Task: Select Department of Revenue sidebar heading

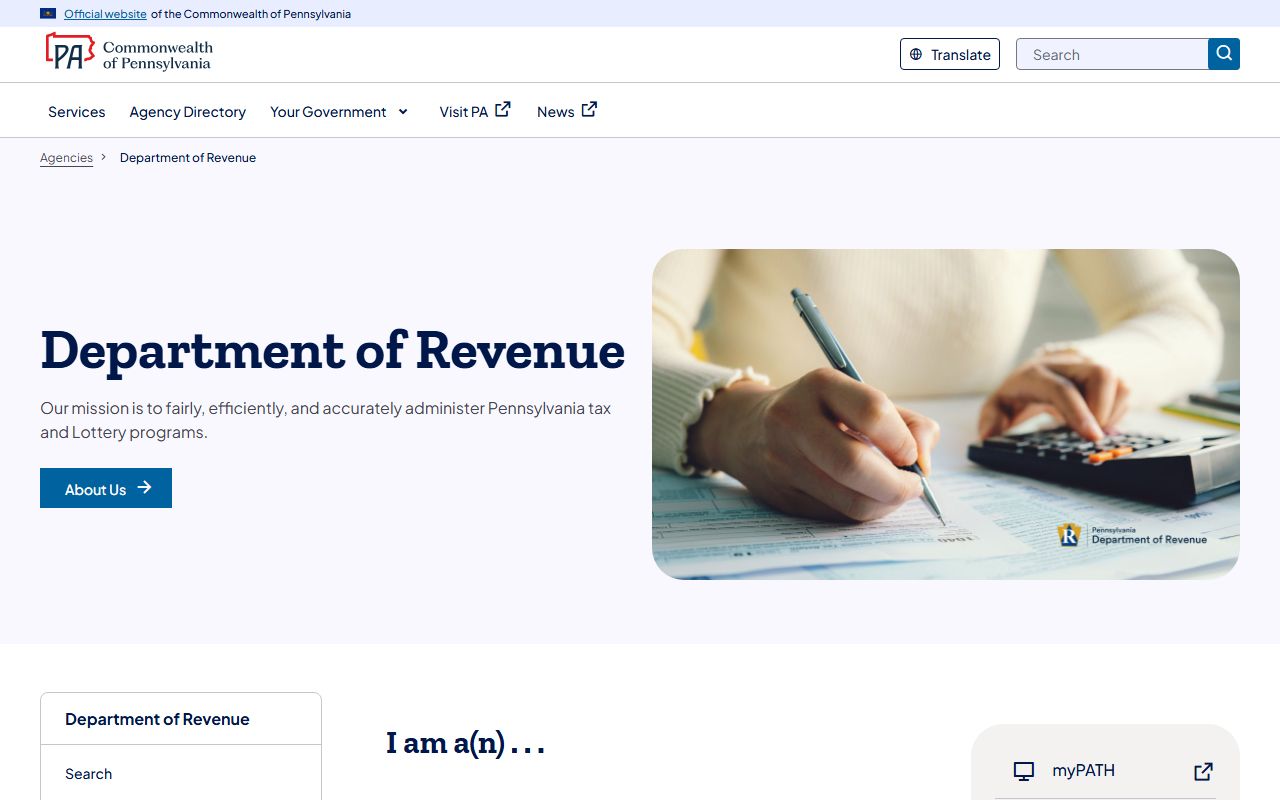Action: tap(157, 719)
